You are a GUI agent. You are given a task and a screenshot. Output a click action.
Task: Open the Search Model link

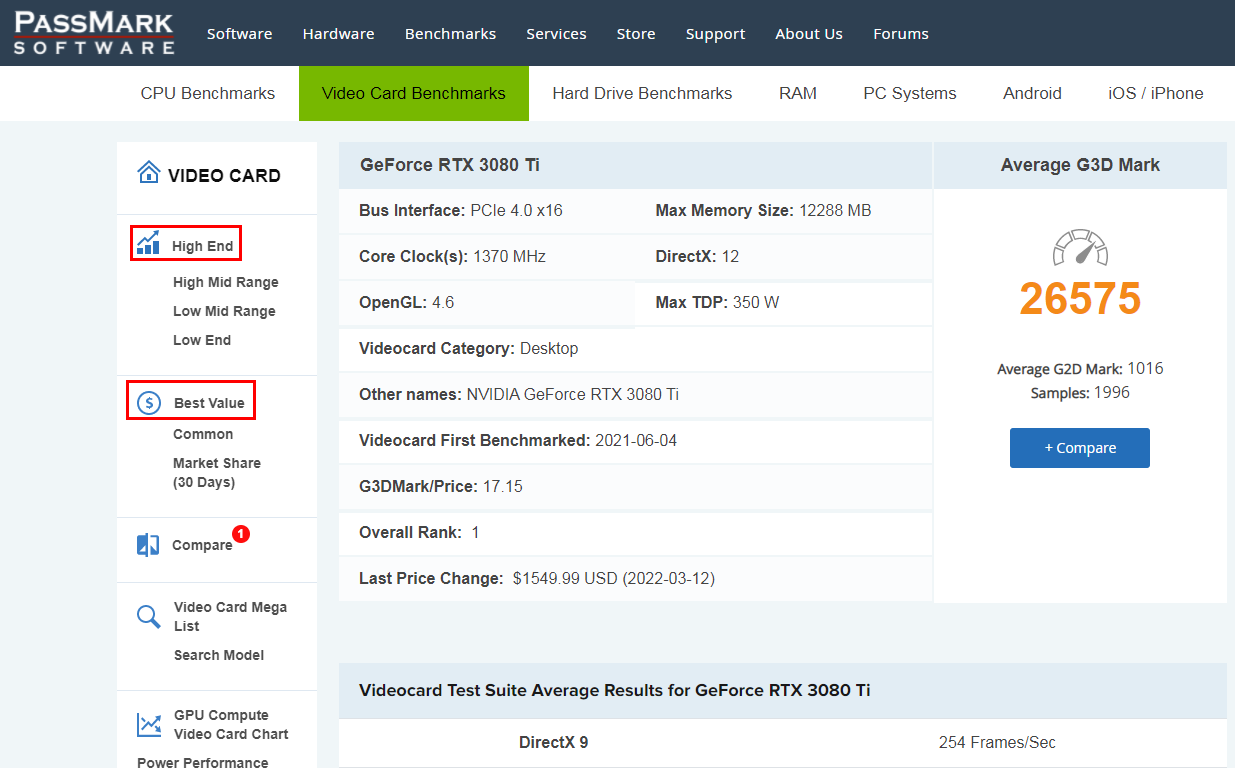tap(219, 655)
